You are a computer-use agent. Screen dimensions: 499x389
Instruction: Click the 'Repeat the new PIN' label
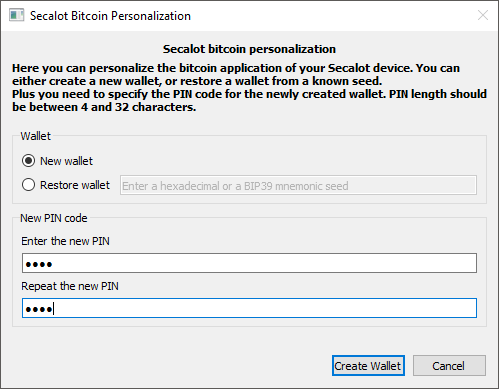click(x=70, y=286)
